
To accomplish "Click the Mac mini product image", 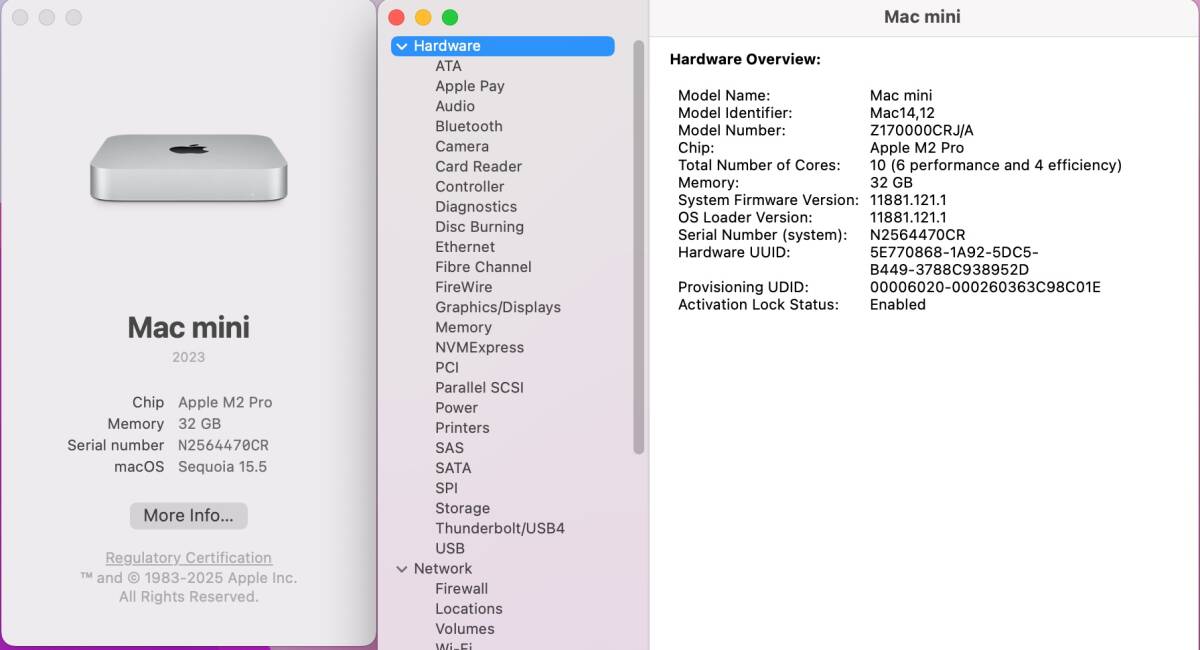I will point(188,169).
